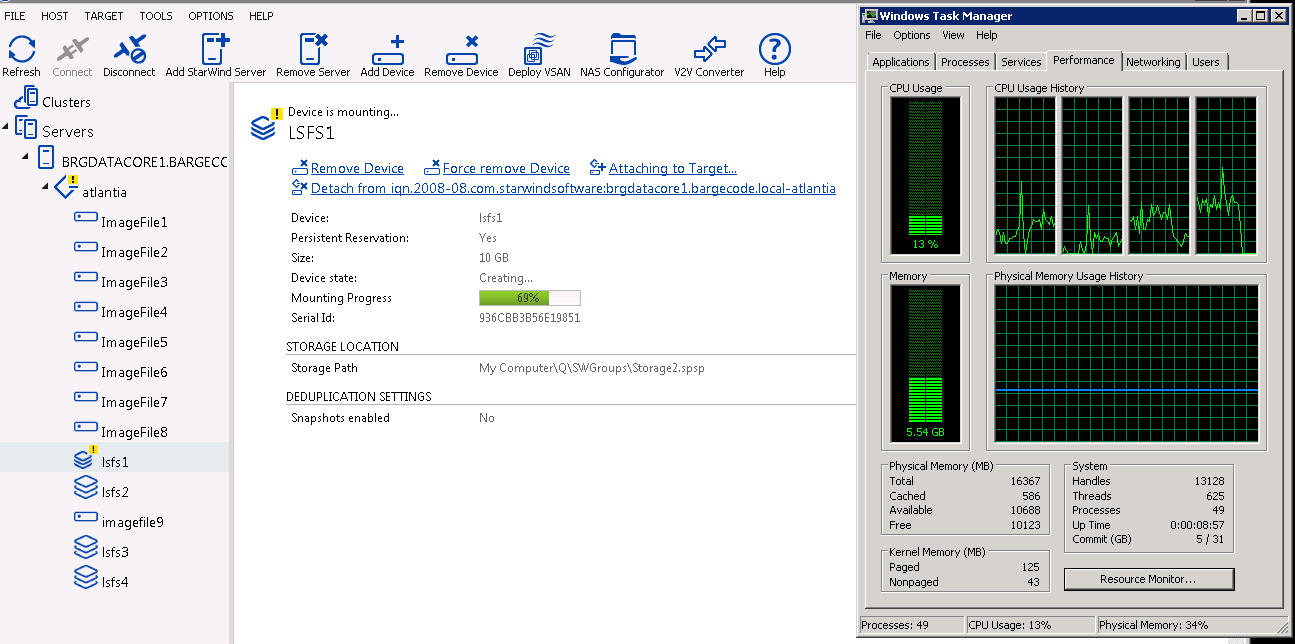Collapse the Servers tree node
This screenshot has width=1295, height=644.
7,126
